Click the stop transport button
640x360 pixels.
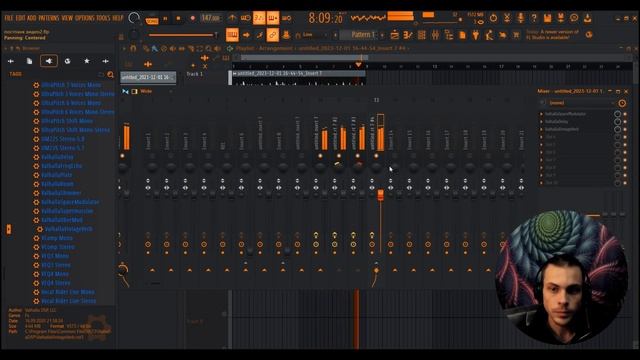[x=178, y=18]
